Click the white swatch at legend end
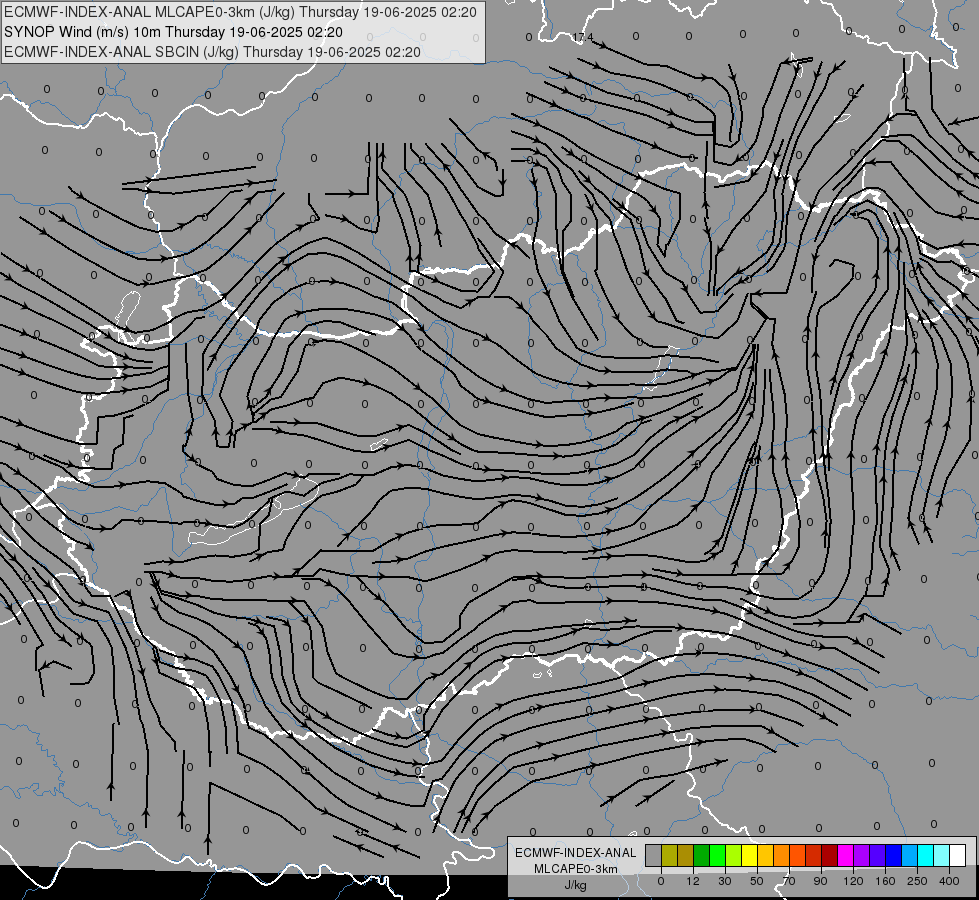Image resolution: width=979 pixels, height=900 pixels. click(x=957, y=855)
